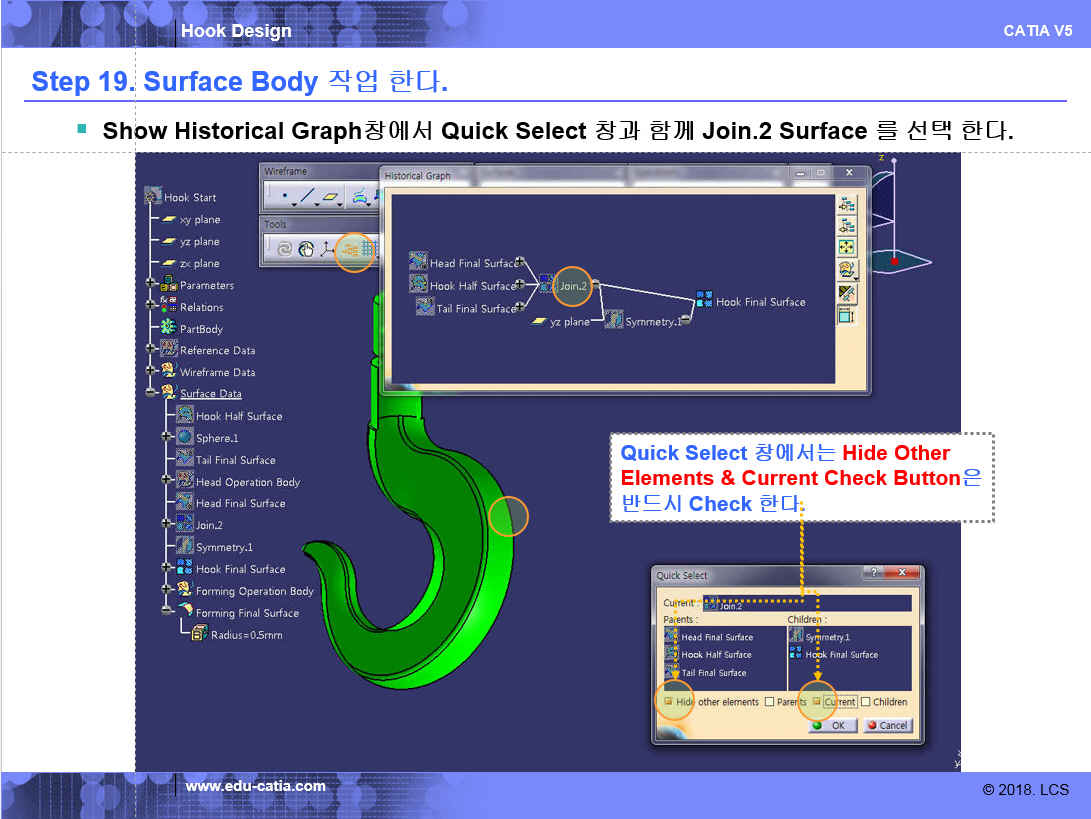Click the Join.2 node in Historical Graph

pos(572,286)
